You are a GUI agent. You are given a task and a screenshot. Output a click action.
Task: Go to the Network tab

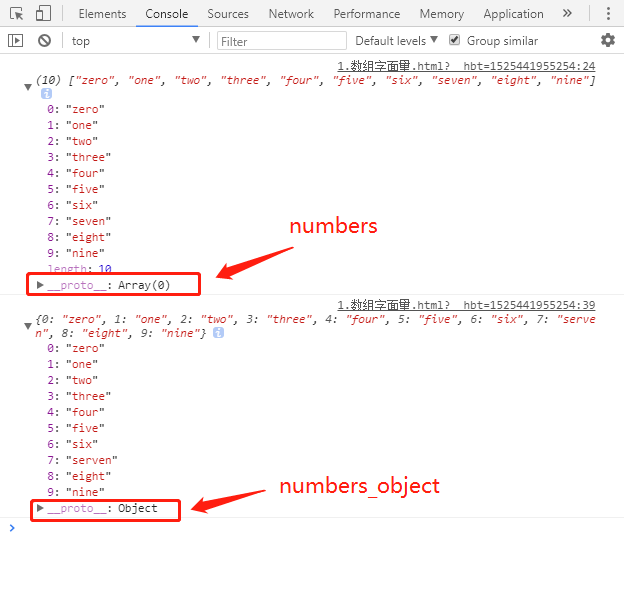(x=291, y=14)
